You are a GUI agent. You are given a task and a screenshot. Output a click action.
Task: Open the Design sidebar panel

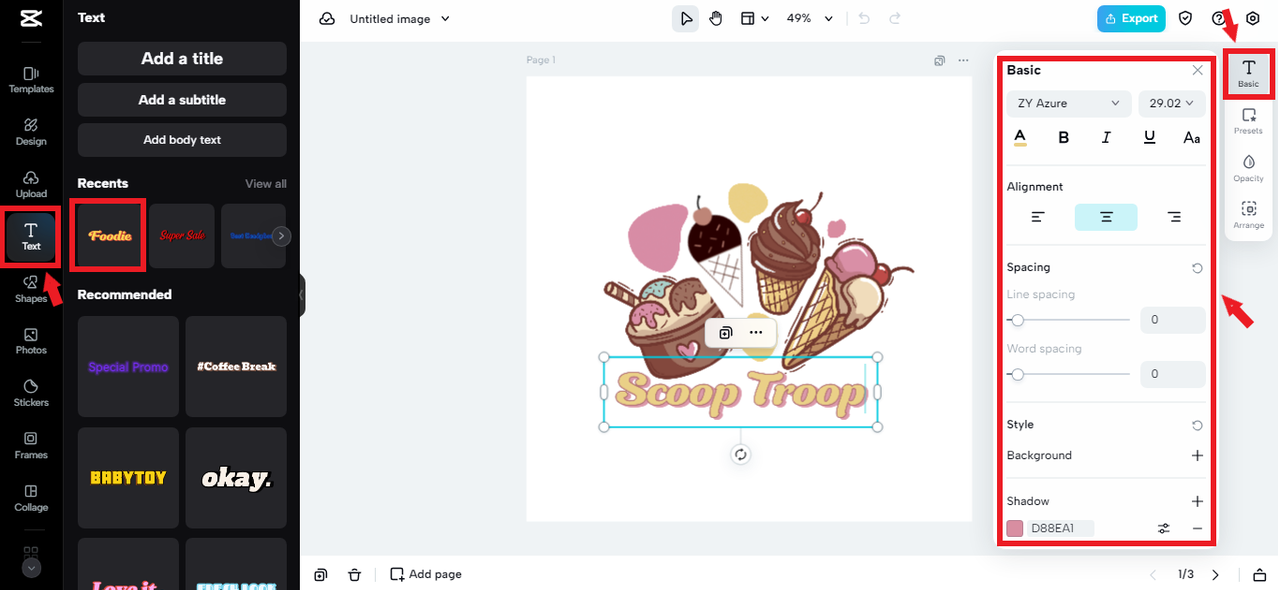point(31,132)
